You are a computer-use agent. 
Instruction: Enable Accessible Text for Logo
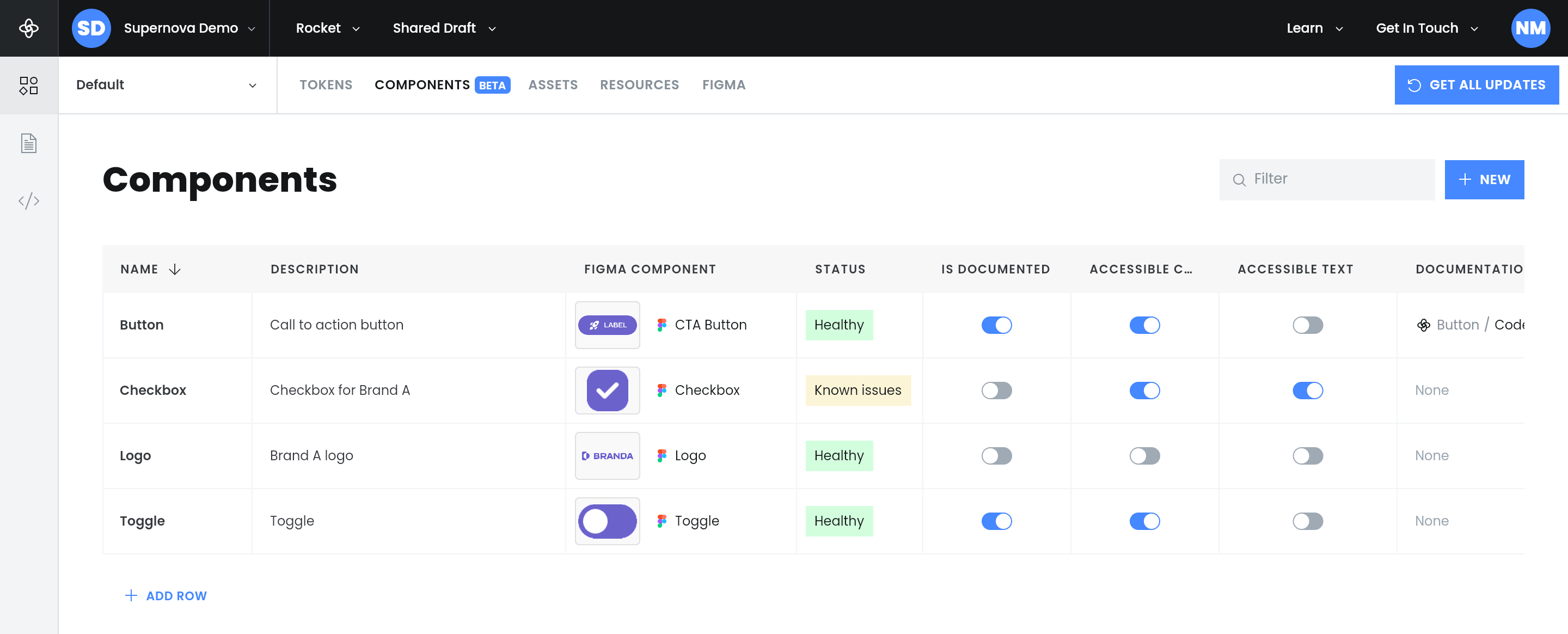pyautogui.click(x=1307, y=455)
